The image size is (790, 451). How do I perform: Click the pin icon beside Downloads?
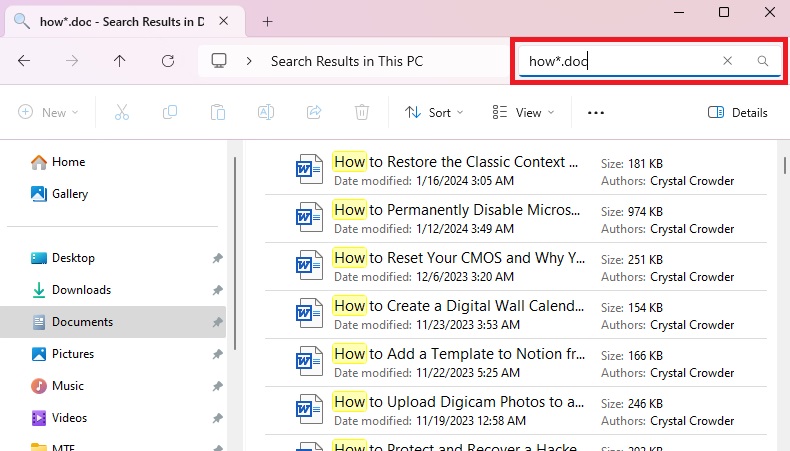[x=217, y=290]
